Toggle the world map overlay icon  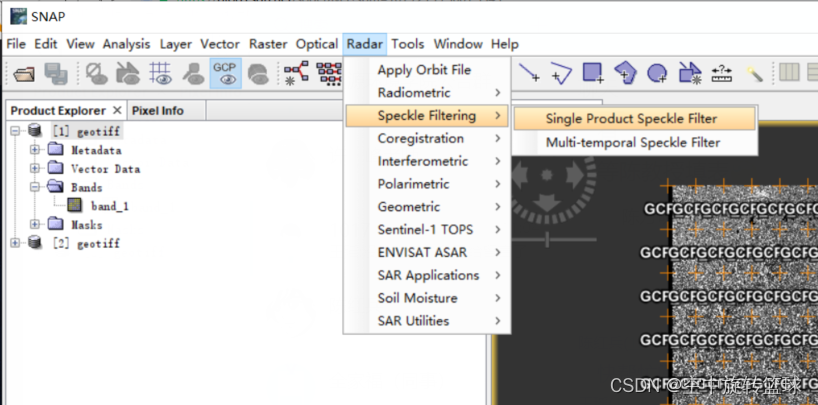[257, 74]
